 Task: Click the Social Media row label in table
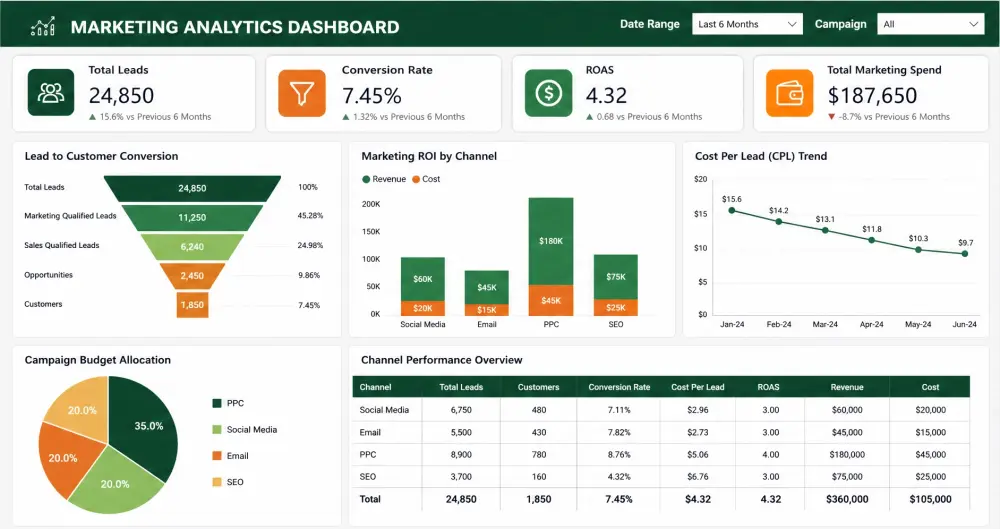[x=384, y=410]
